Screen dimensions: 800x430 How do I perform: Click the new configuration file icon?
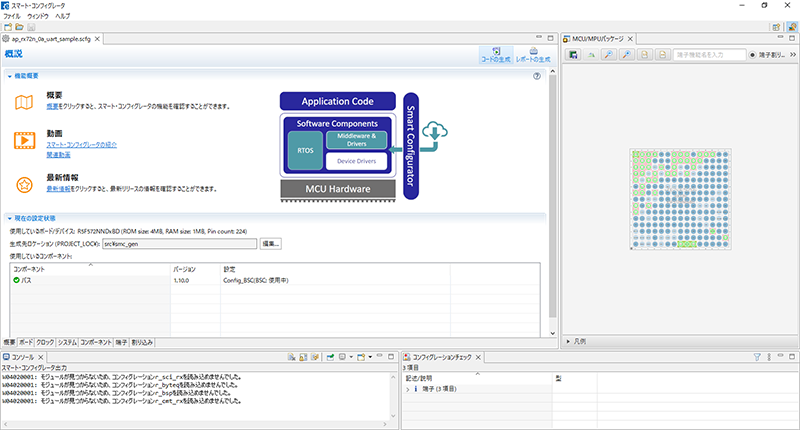pyautogui.click(x=8, y=27)
